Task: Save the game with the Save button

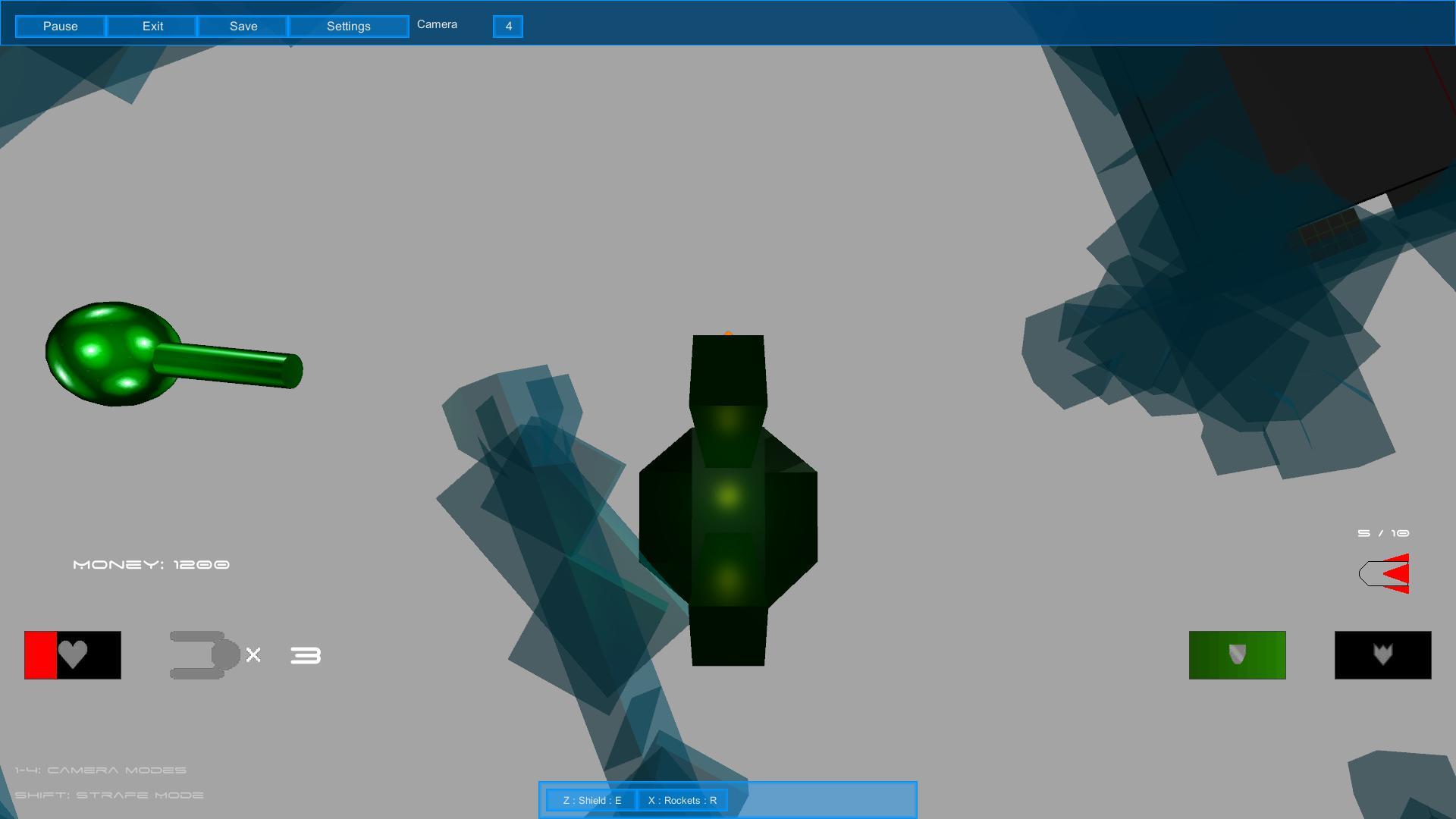Action: click(243, 27)
